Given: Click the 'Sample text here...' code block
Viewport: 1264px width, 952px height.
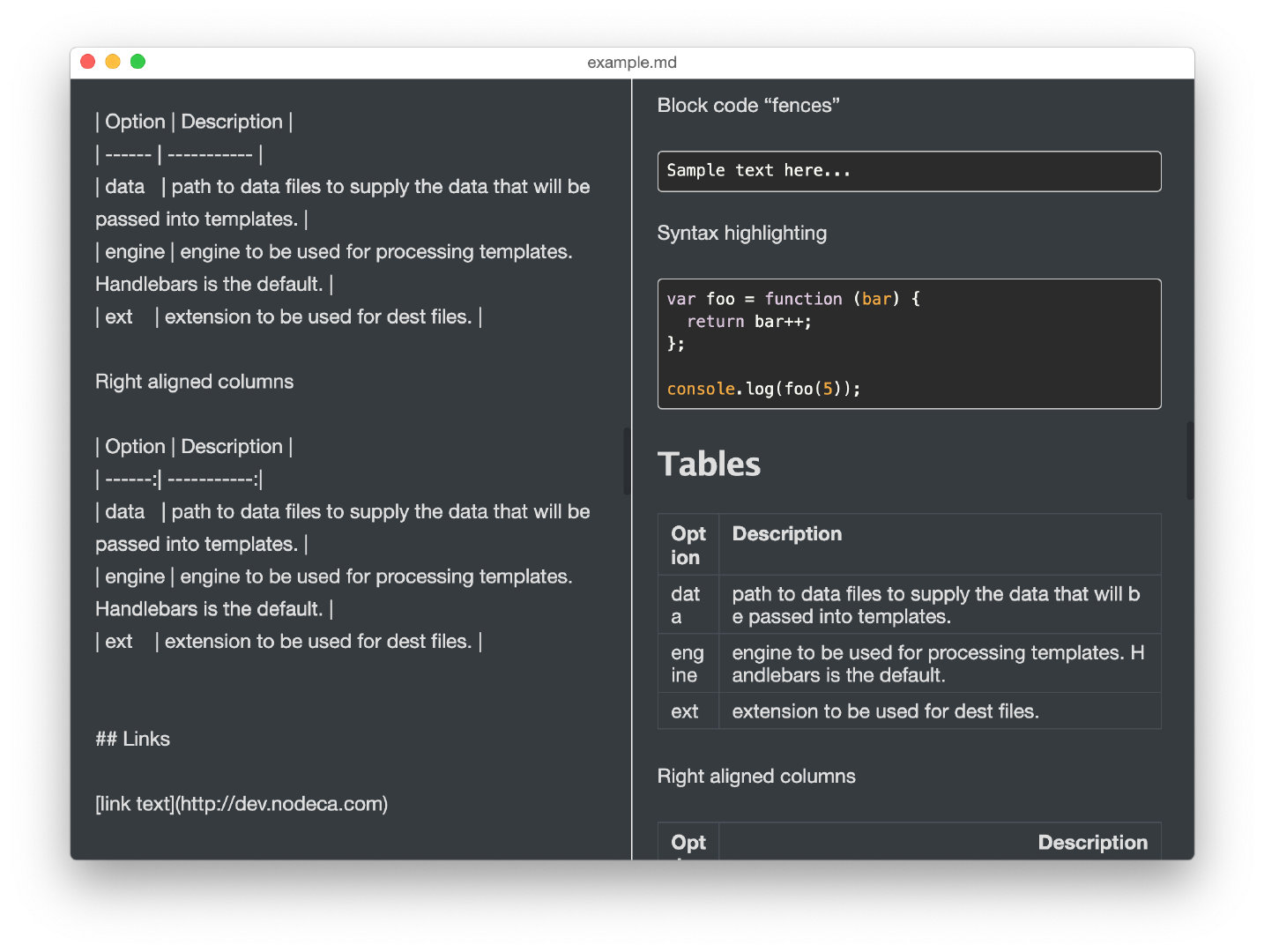Looking at the screenshot, I should (x=909, y=171).
